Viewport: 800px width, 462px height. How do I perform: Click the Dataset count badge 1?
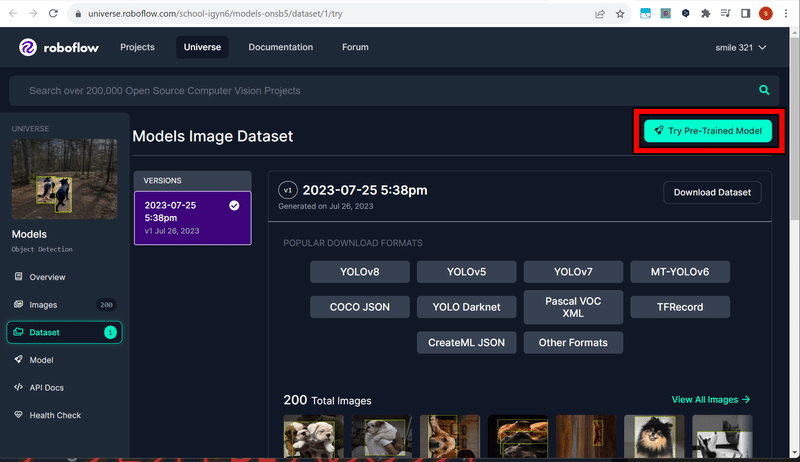[x=110, y=332]
